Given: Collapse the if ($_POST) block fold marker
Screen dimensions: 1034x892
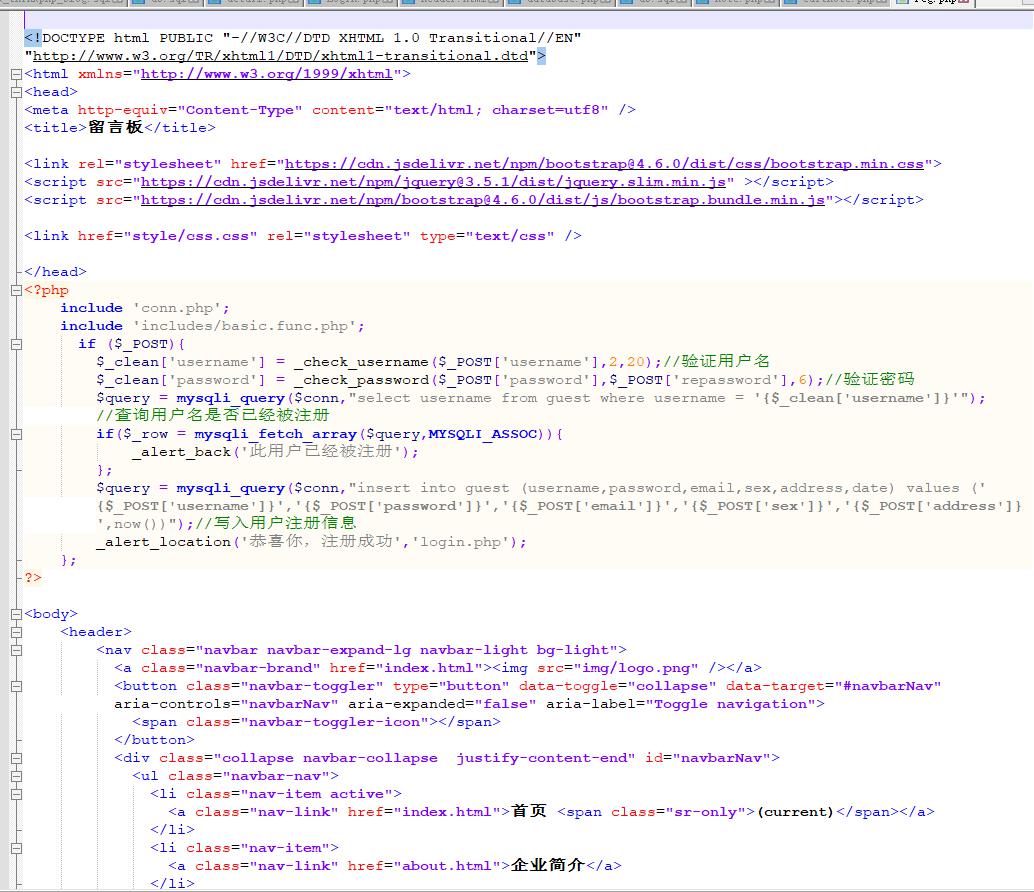Looking at the screenshot, I should 16,344.
